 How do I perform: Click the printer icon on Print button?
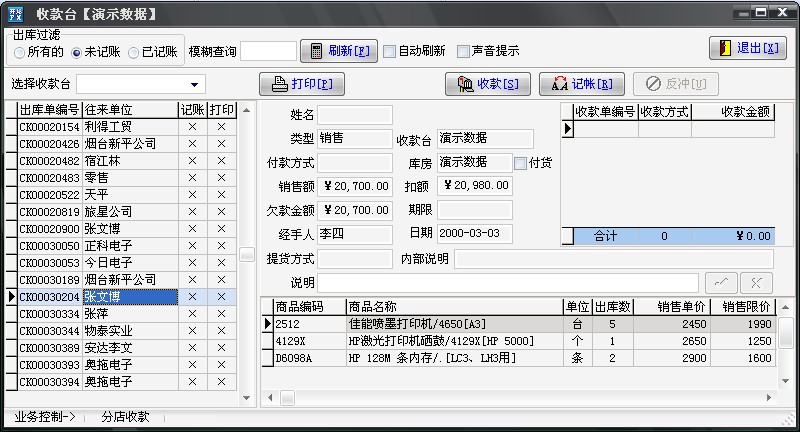pyautogui.click(x=279, y=84)
